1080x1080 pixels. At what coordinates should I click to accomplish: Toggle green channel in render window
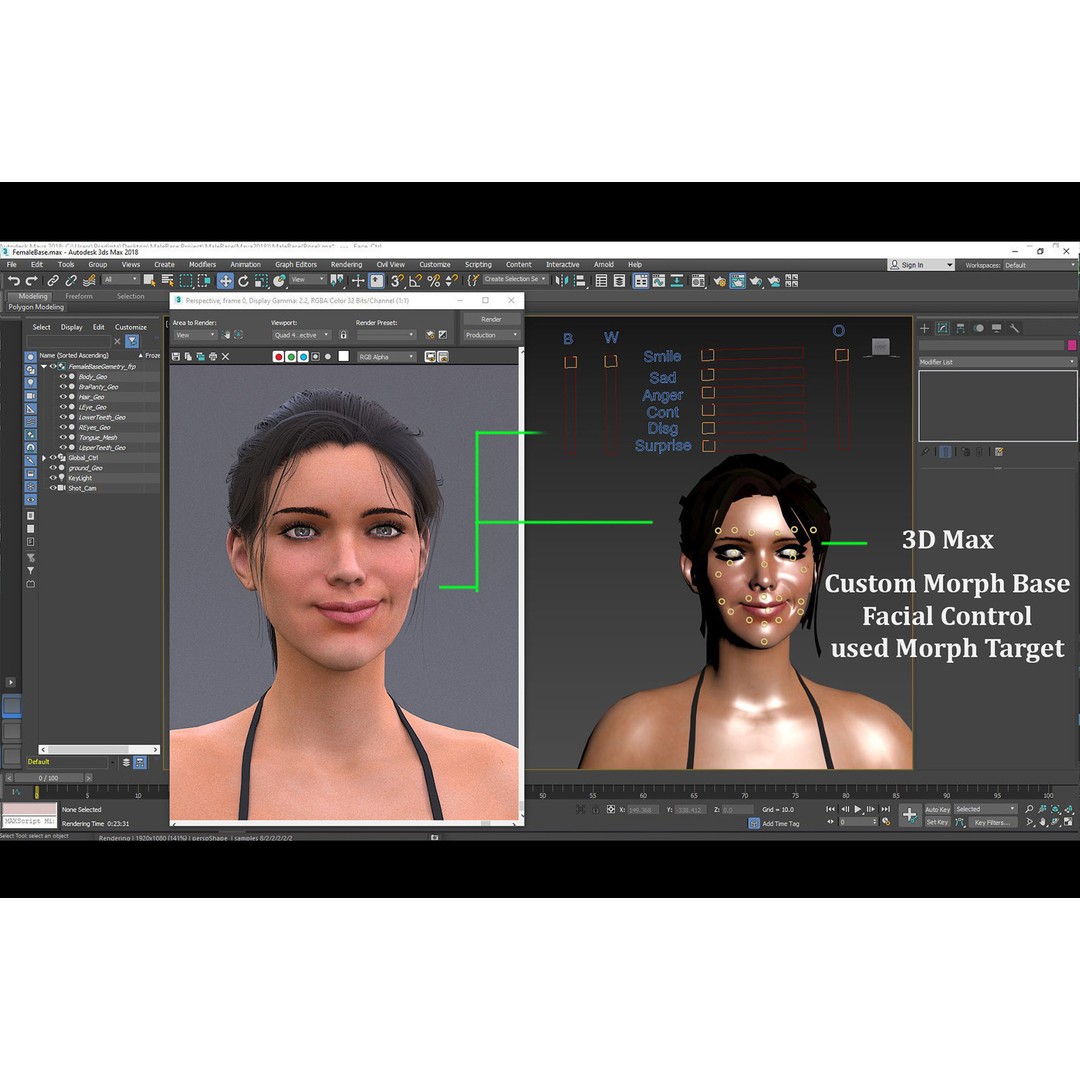click(291, 356)
